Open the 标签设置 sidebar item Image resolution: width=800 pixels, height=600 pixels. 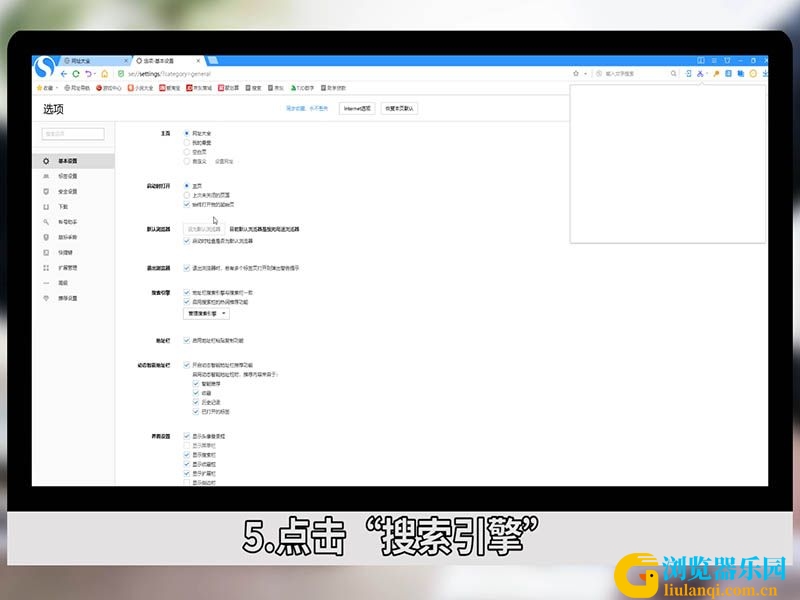tap(74, 176)
